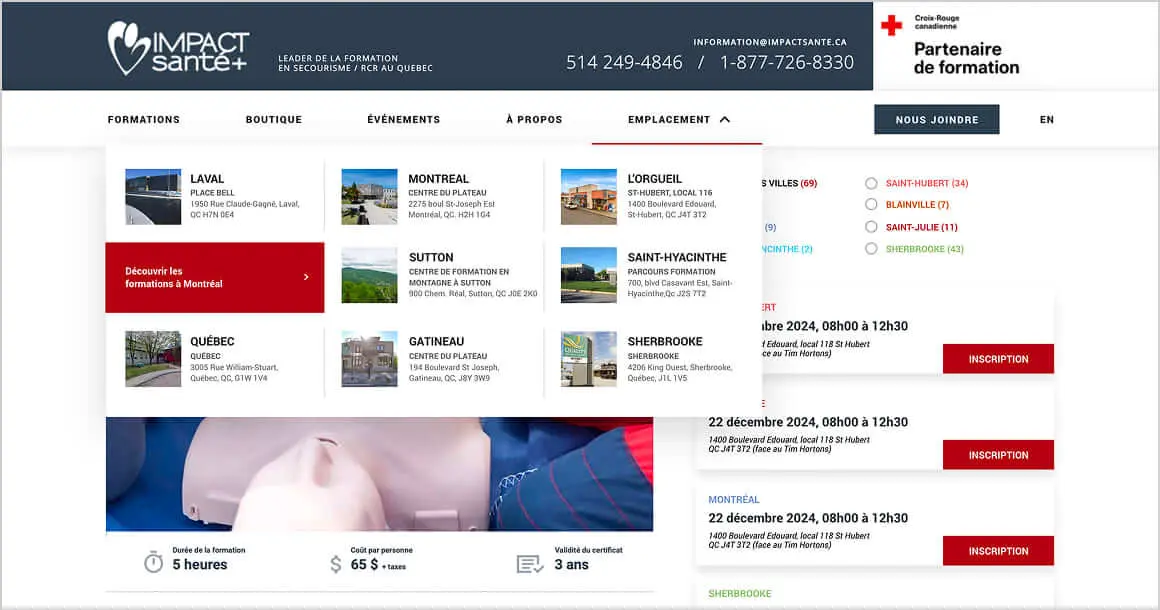1160x610 pixels.
Task: Click the Emplacement menu label
Action: coord(669,119)
